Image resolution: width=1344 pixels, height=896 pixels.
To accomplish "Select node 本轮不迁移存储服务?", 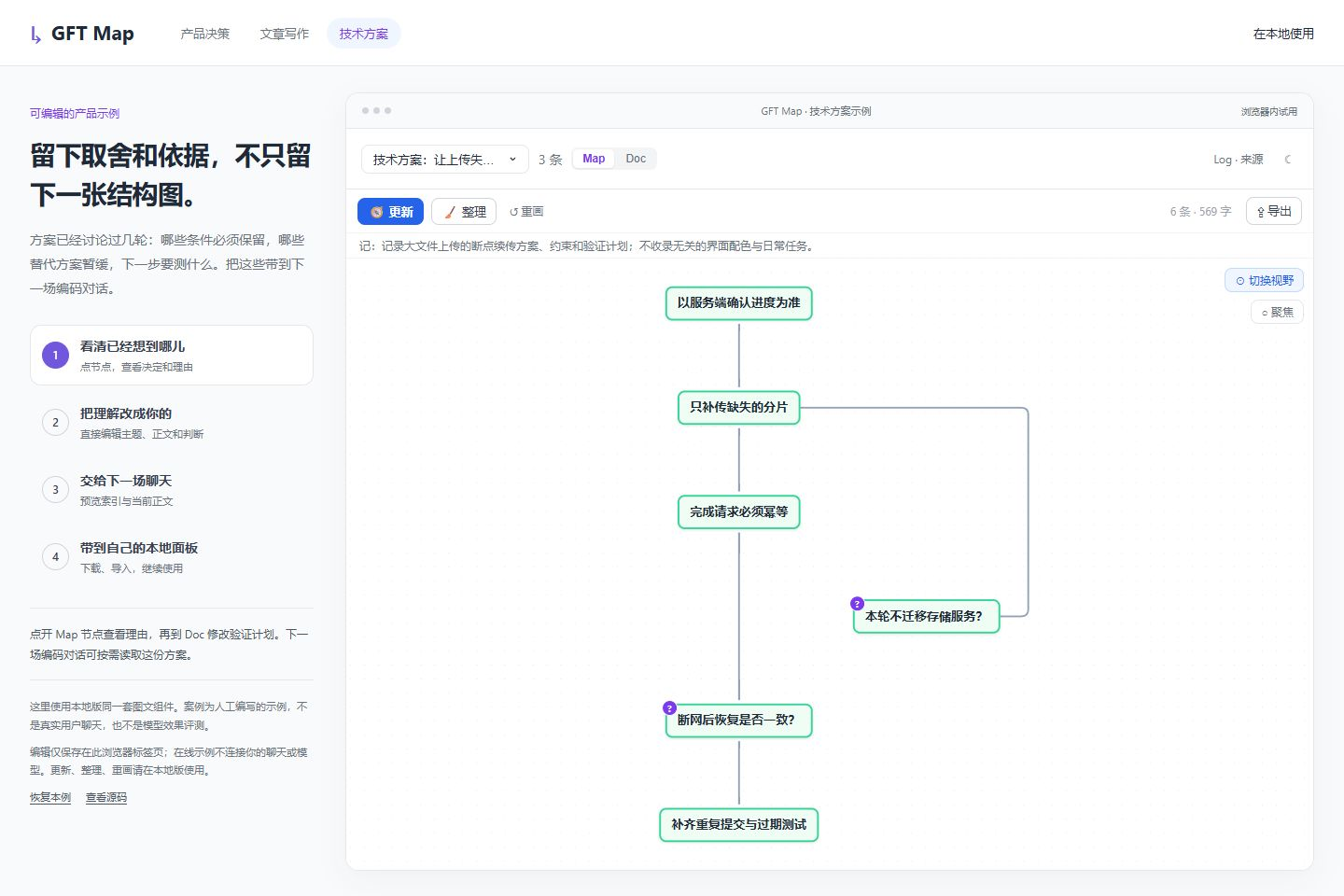I will tap(927, 617).
